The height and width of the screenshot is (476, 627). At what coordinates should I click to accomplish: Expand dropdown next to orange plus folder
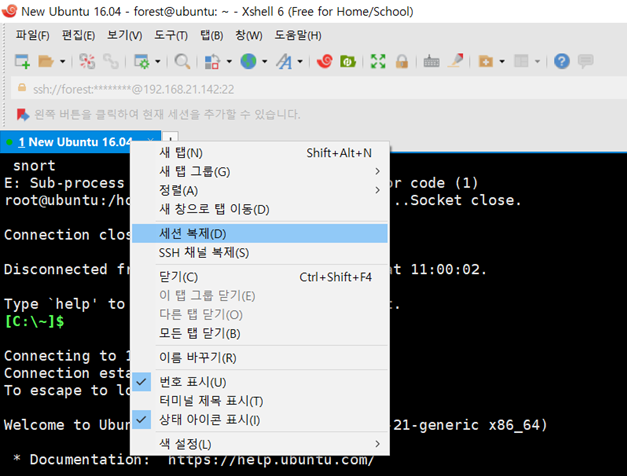tap(502, 62)
